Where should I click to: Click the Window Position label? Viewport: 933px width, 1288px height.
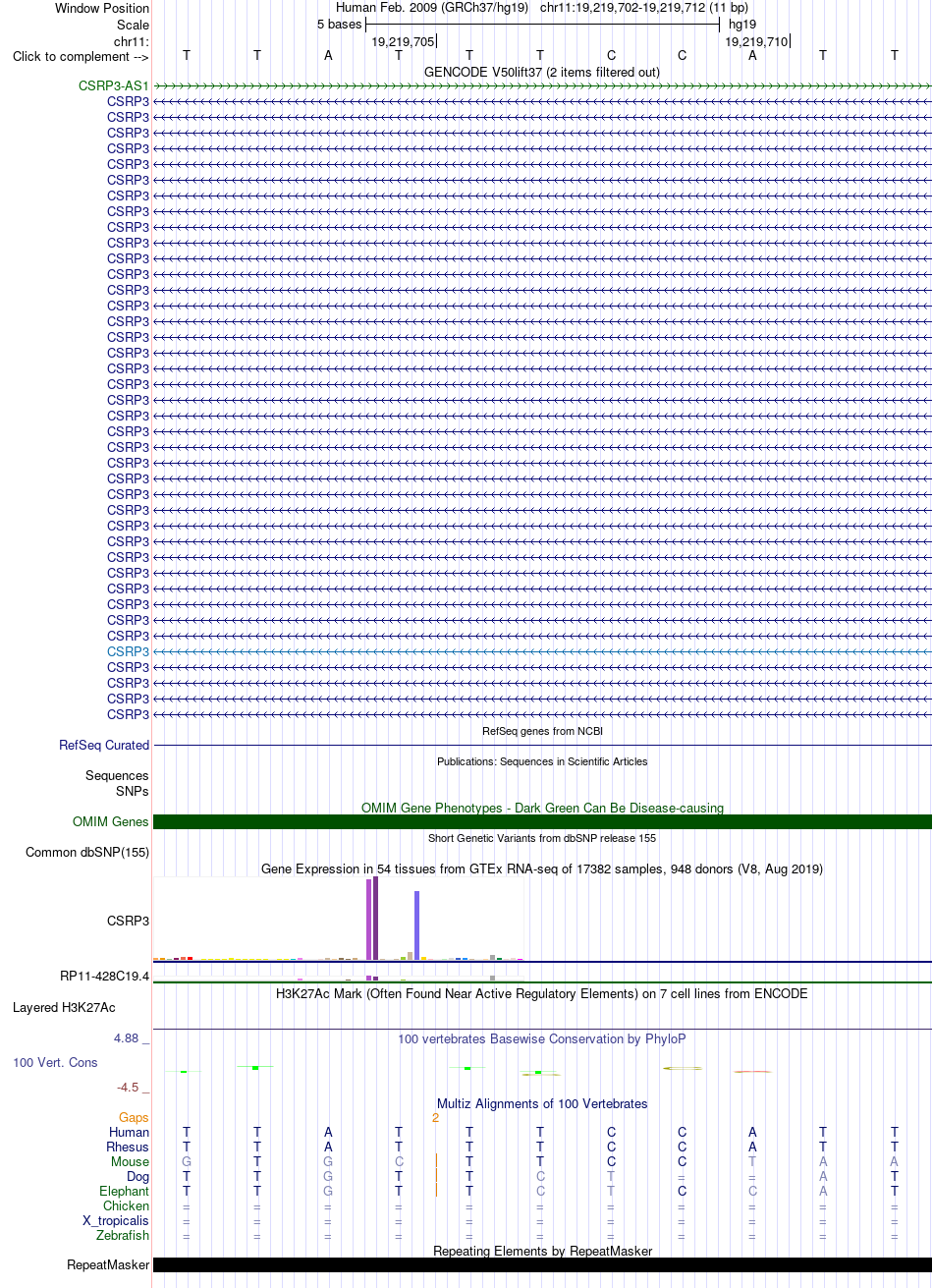(102, 8)
